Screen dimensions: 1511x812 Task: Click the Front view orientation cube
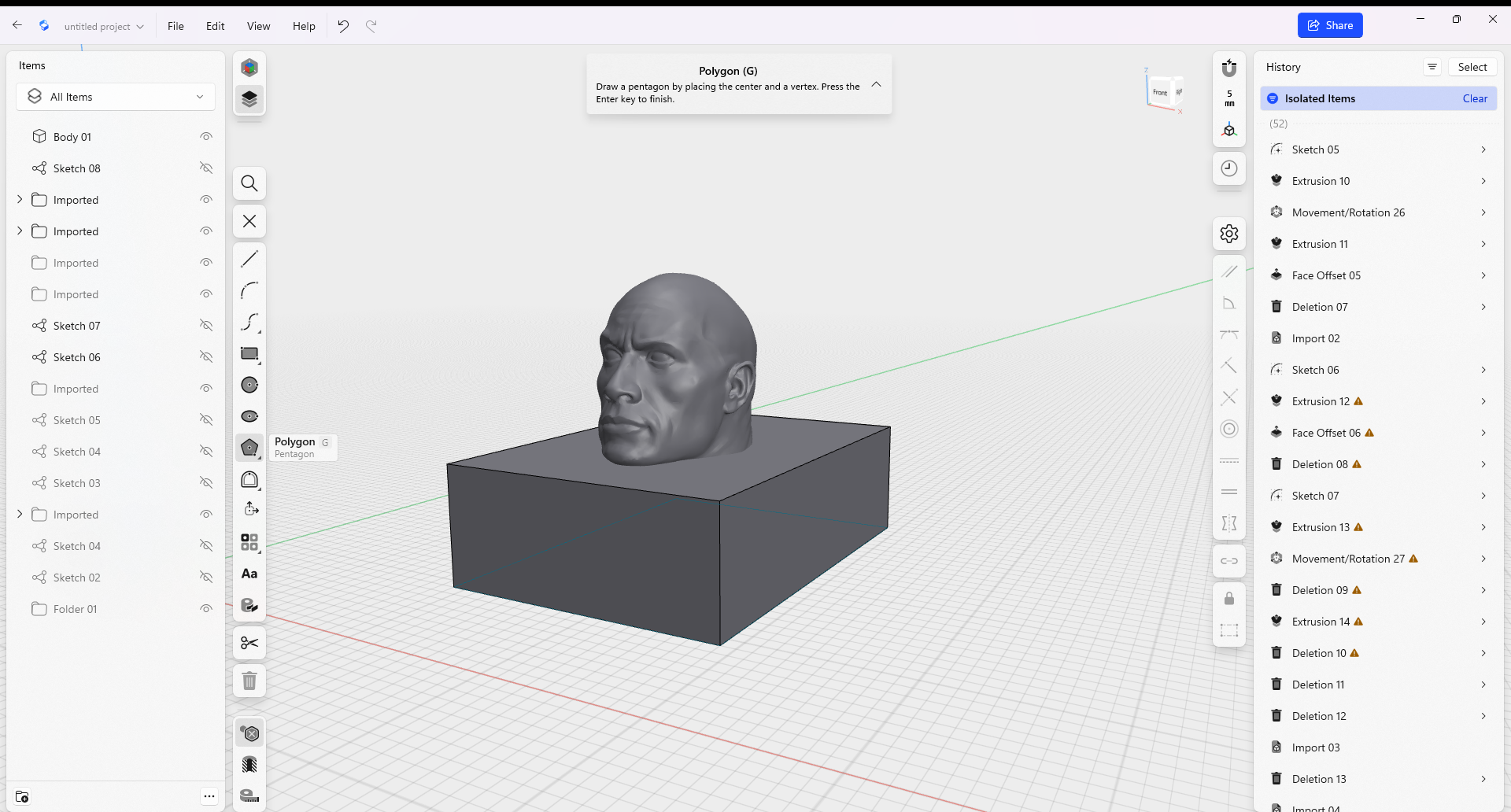point(1162,93)
